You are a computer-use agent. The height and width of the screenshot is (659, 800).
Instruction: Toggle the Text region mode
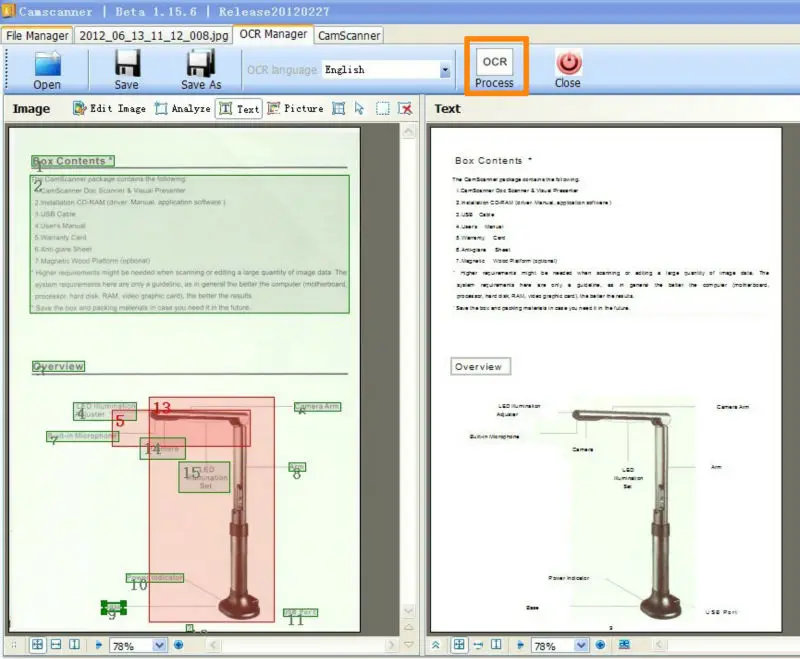(239, 108)
